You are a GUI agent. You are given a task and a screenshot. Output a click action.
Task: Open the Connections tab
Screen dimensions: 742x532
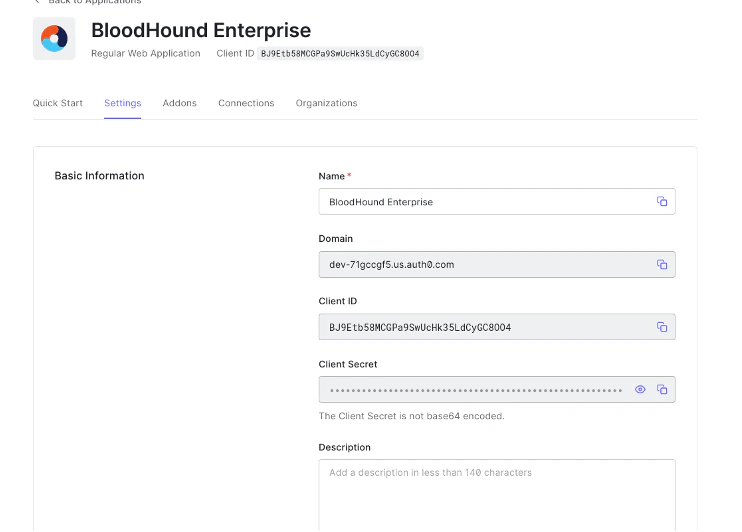[x=246, y=103]
